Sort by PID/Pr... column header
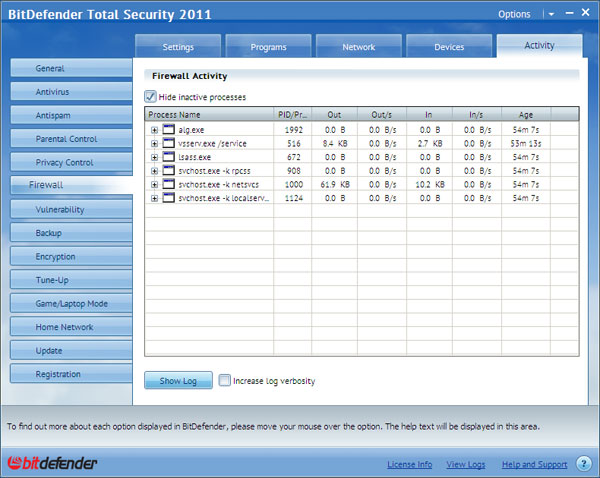The width and height of the screenshot is (600, 478). tap(292, 114)
